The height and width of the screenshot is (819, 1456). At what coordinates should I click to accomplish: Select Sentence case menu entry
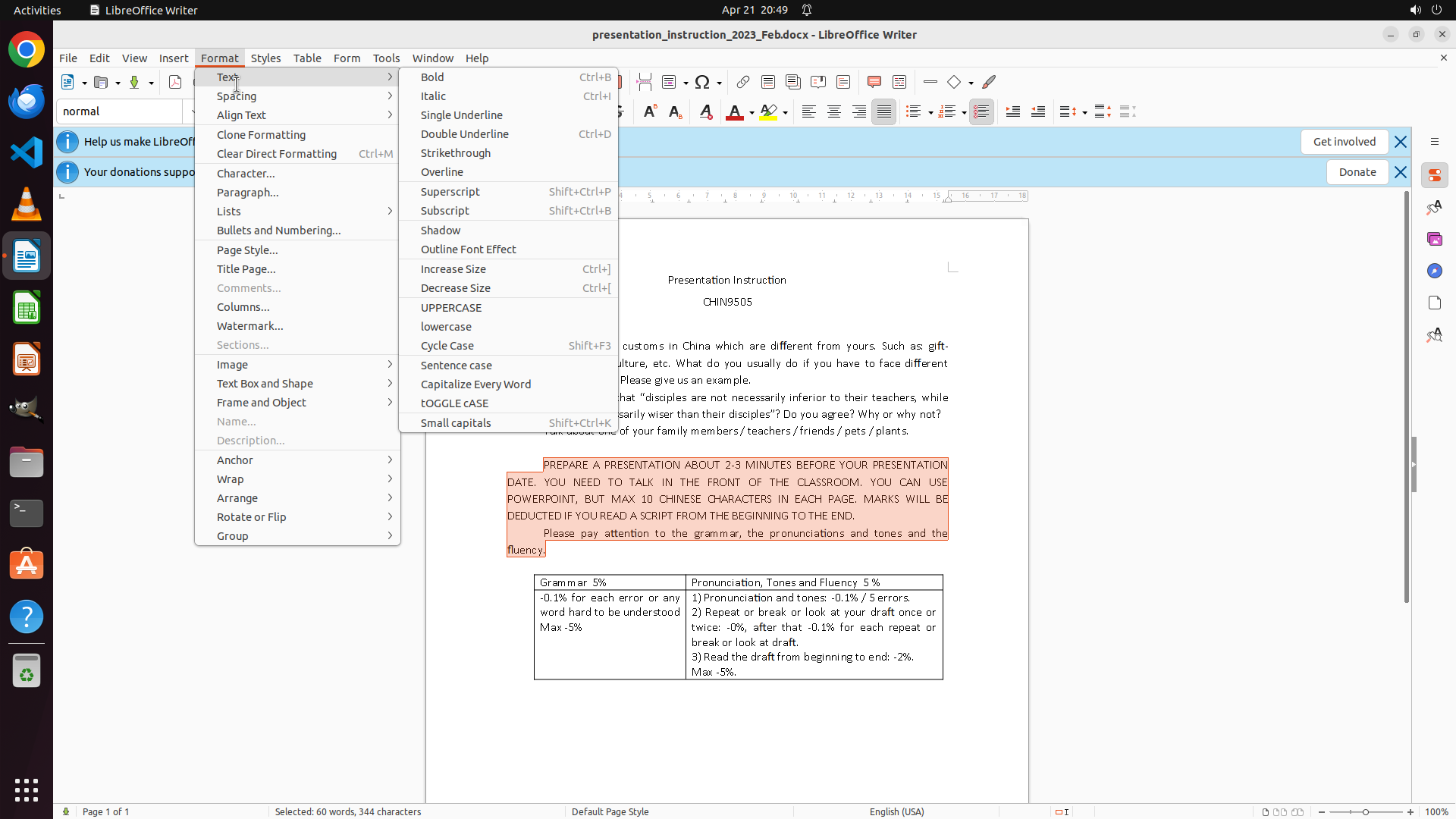click(x=456, y=366)
